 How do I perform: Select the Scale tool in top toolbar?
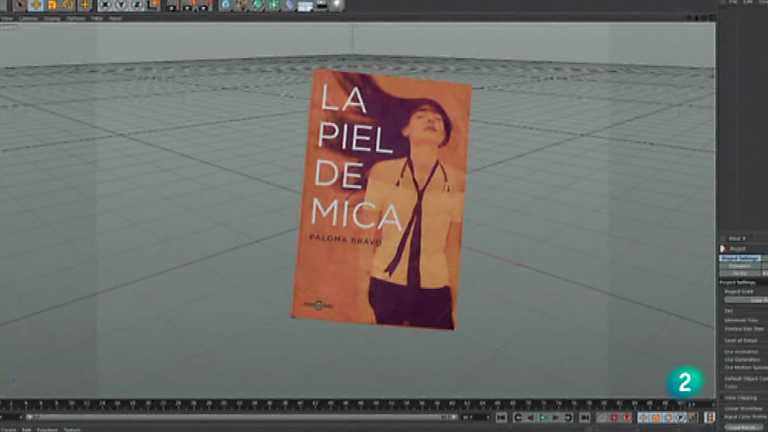[52, 5]
